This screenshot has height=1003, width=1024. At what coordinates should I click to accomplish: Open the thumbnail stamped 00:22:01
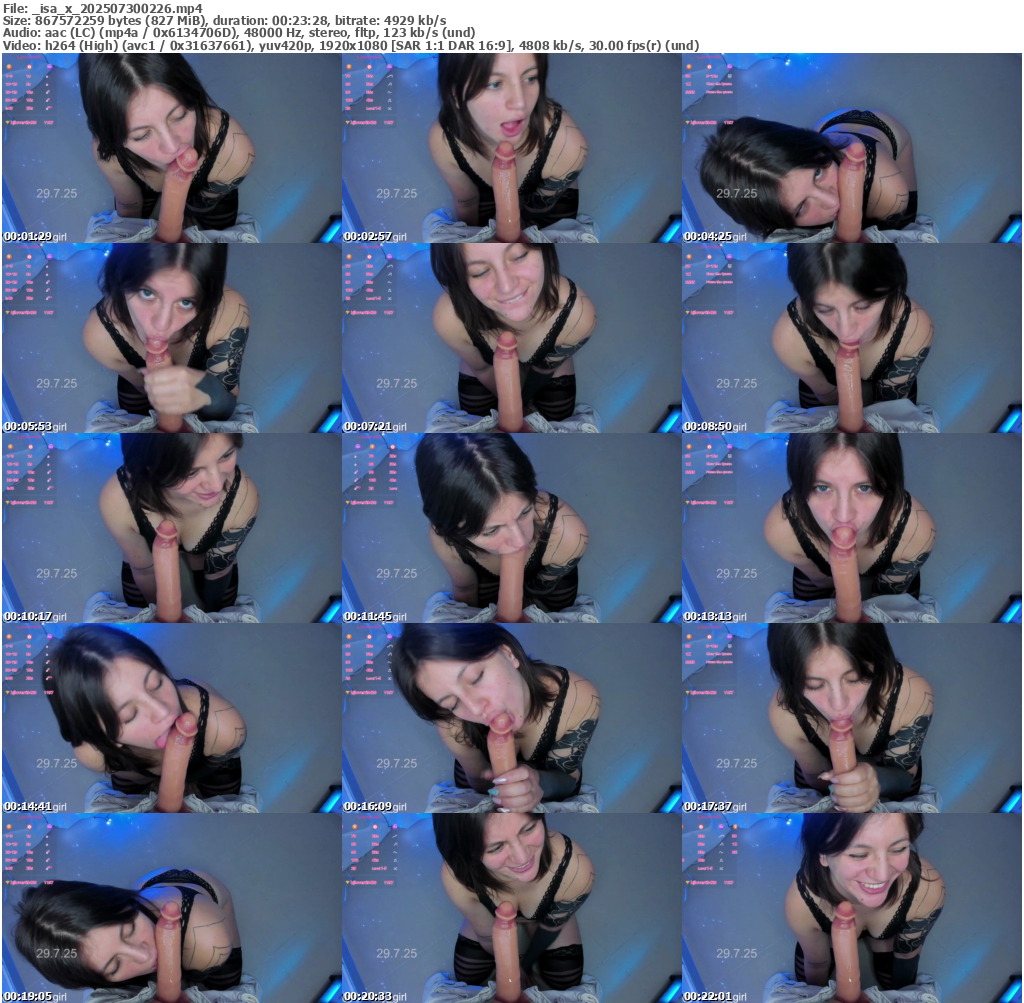[852, 908]
